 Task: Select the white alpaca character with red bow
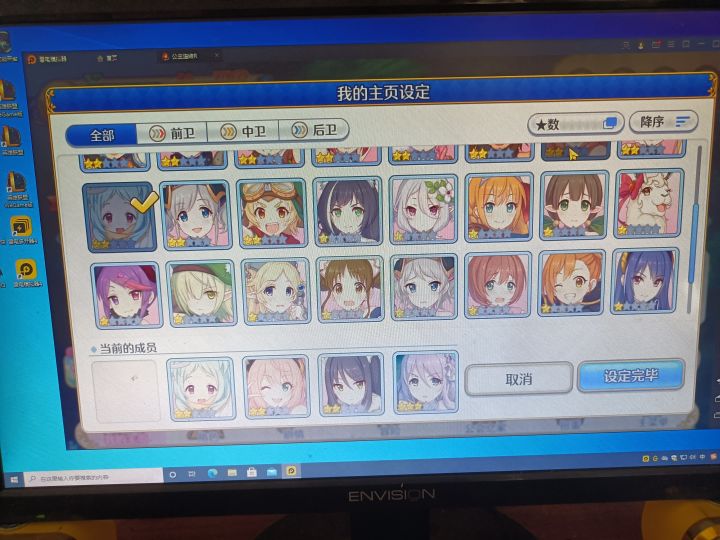pos(649,204)
